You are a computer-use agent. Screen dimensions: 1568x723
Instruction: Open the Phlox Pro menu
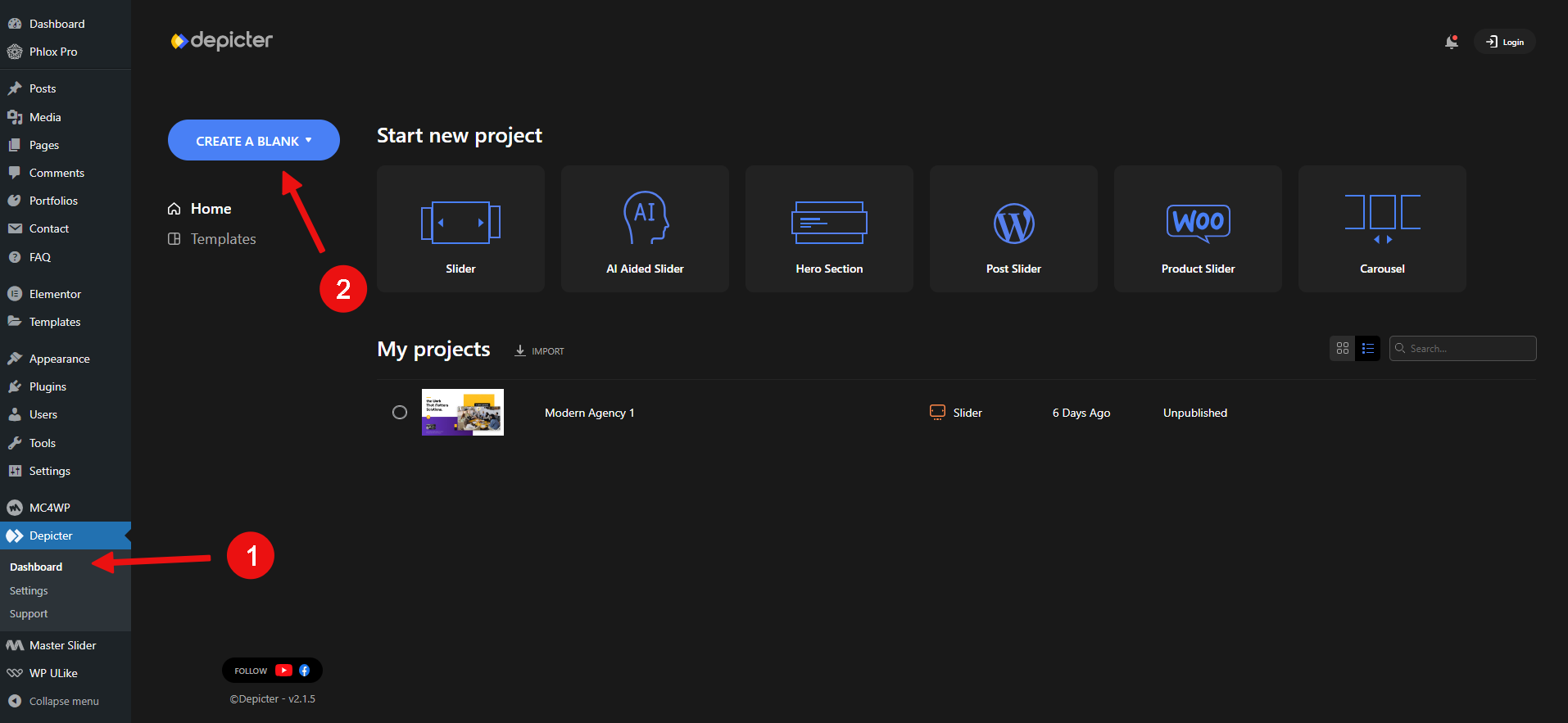[x=66, y=52]
